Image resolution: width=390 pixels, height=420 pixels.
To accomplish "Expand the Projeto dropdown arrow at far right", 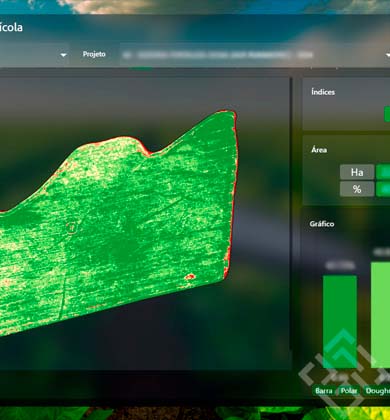I will point(388,55).
